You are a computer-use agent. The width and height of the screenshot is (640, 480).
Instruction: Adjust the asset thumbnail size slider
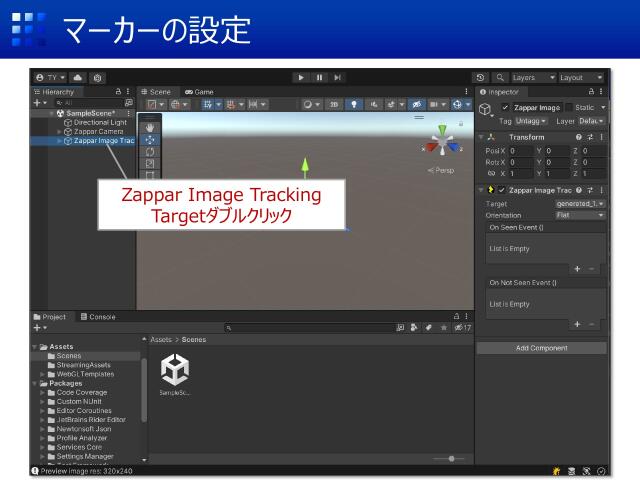coord(451,458)
